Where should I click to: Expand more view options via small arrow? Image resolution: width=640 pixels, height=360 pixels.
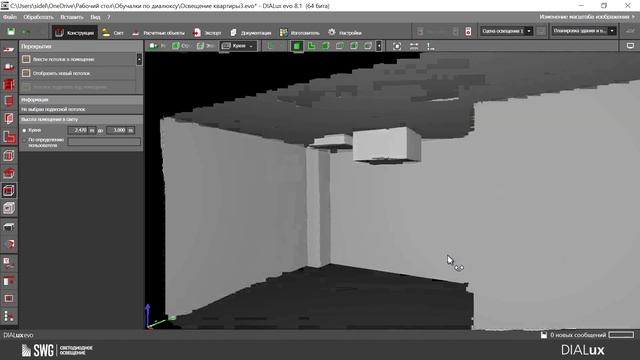coord(379,46)
